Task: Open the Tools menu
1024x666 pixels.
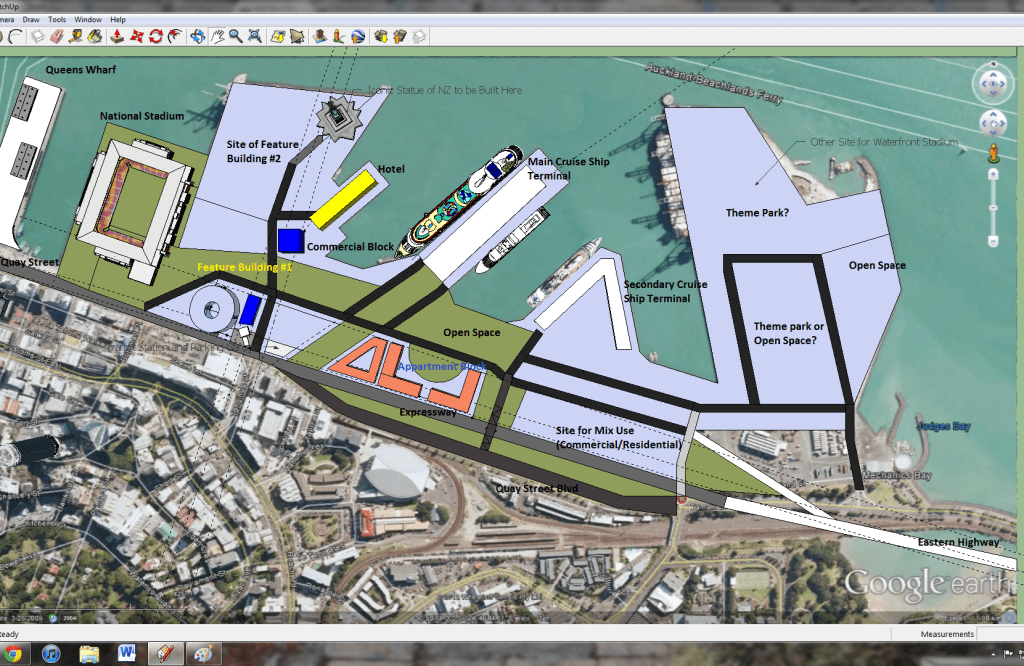Action: 57,19
